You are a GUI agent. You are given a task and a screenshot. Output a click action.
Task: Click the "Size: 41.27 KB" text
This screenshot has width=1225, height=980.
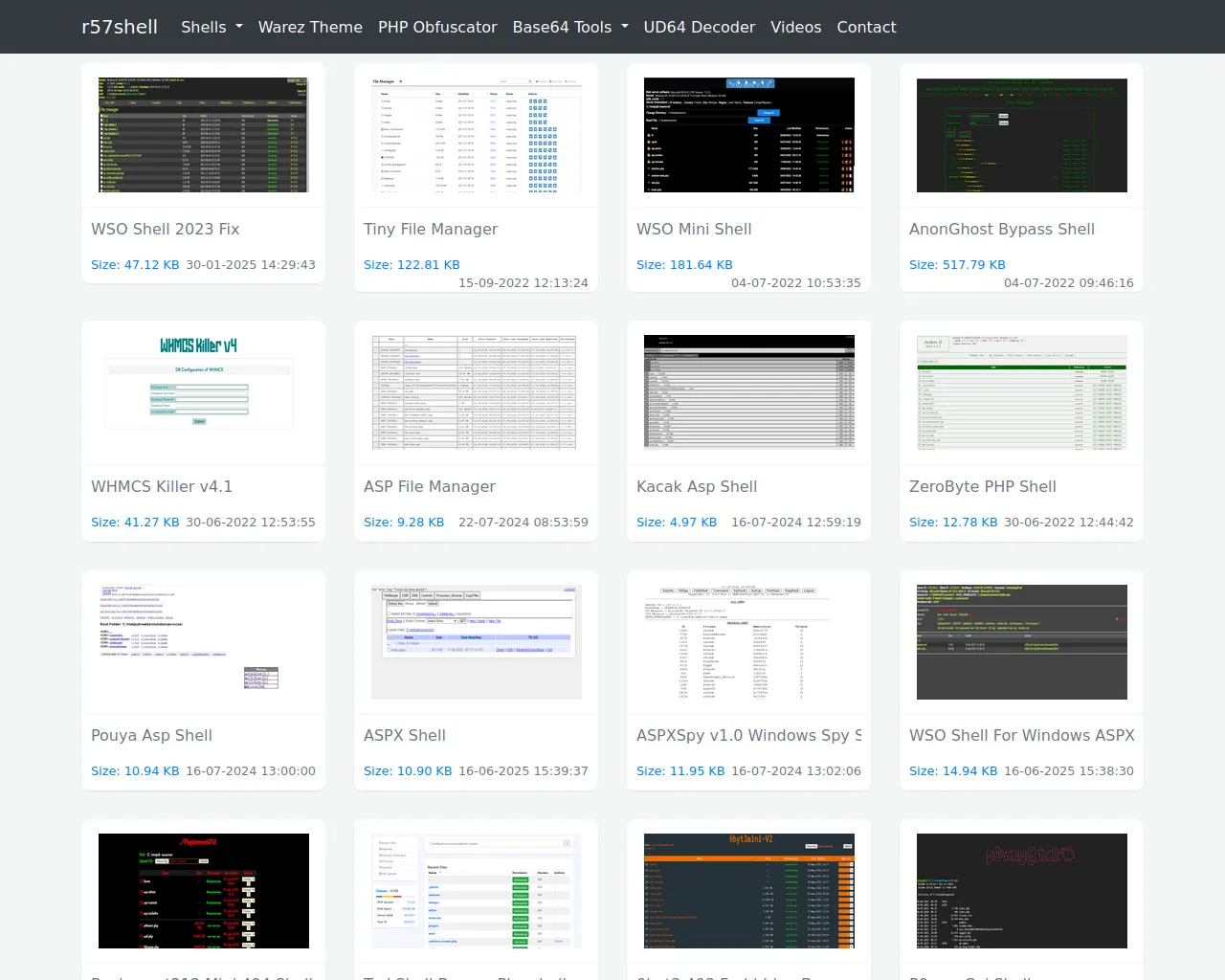(x=135, y=523)
